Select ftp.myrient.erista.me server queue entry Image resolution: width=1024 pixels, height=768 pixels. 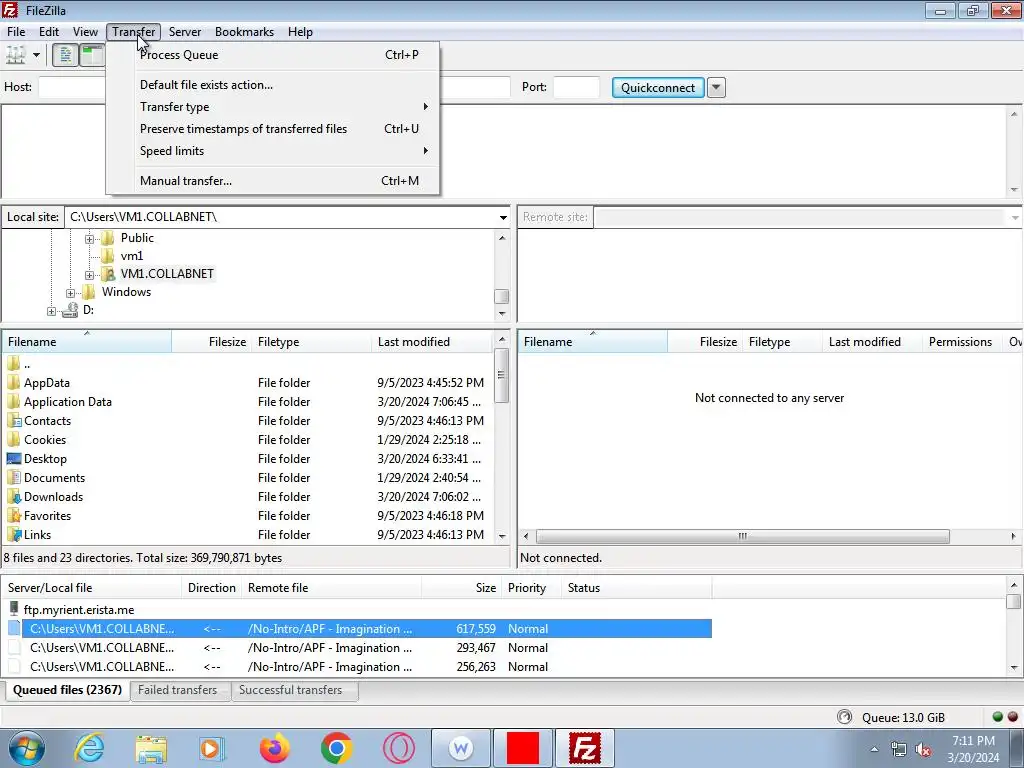point(79,609)
